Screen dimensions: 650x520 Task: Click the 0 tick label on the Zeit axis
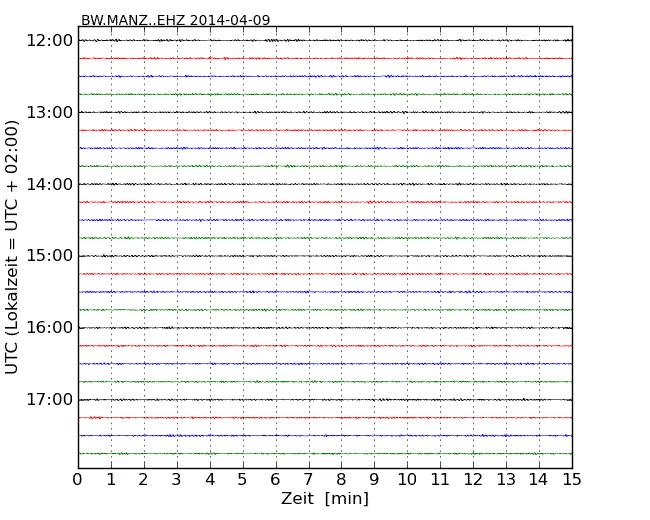pyautogui.click(x=78, y=479)
